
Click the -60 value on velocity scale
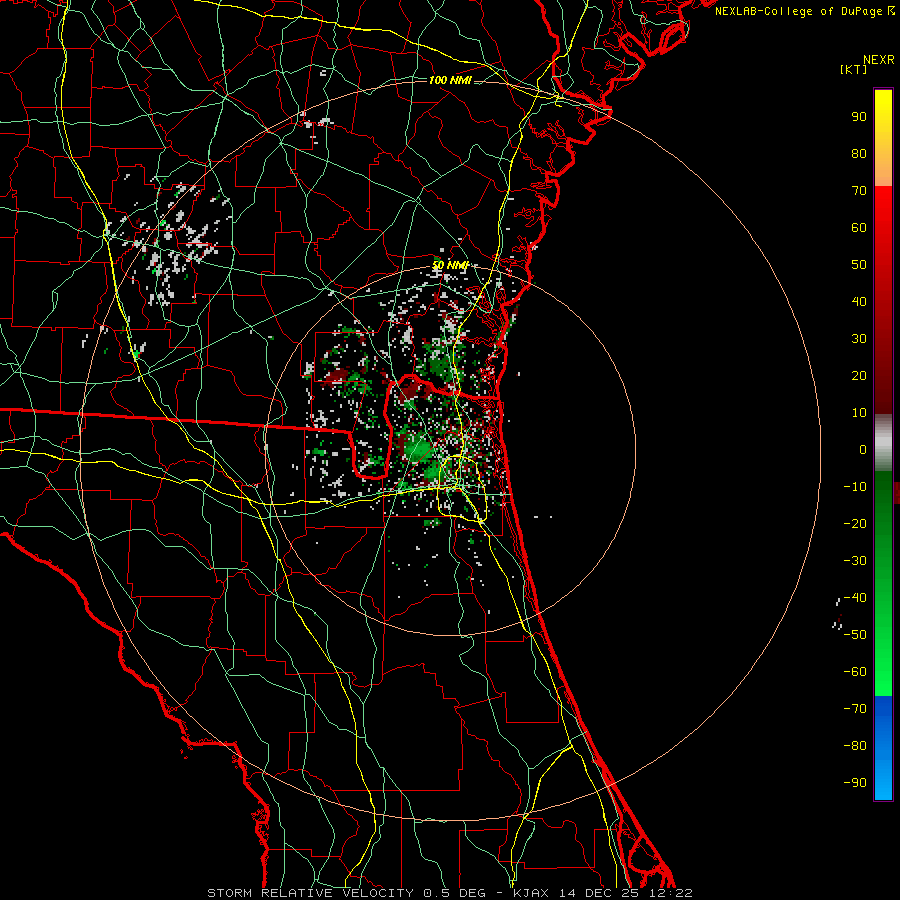[x=855, y=672]
